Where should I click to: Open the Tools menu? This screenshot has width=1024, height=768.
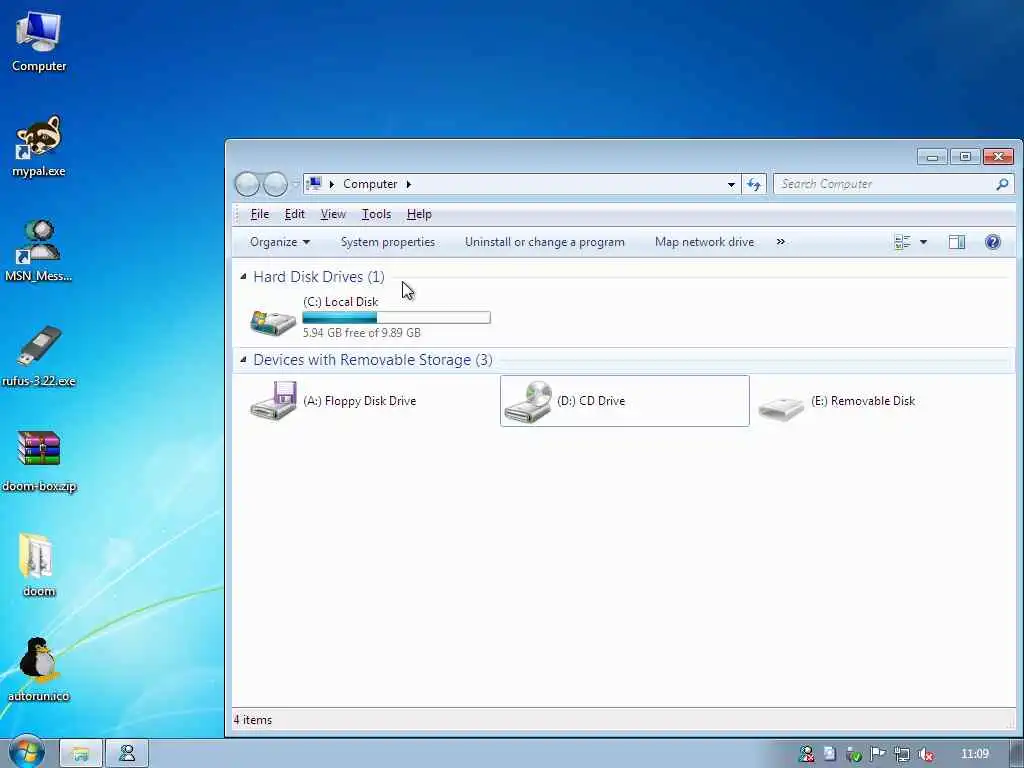tap(376, 214)
